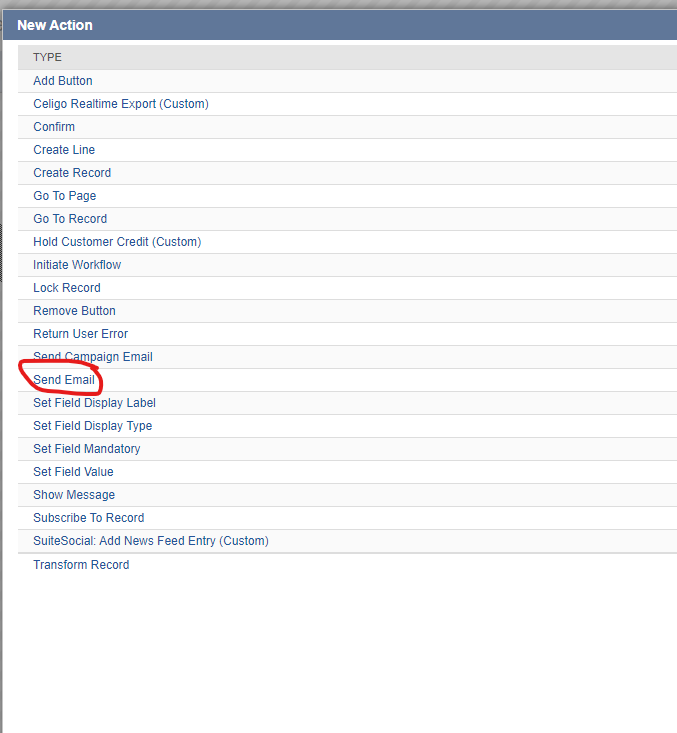Open the Show Message action

coord(74,495)
